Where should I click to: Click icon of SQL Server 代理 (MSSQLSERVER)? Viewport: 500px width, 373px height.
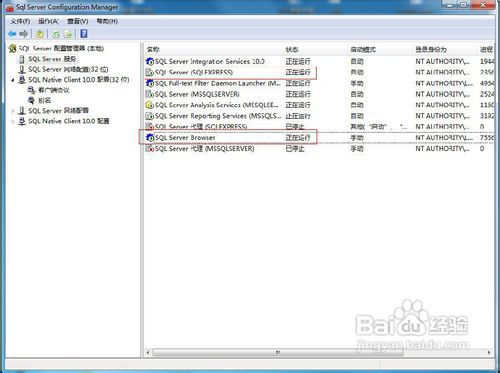pos(150,148)
